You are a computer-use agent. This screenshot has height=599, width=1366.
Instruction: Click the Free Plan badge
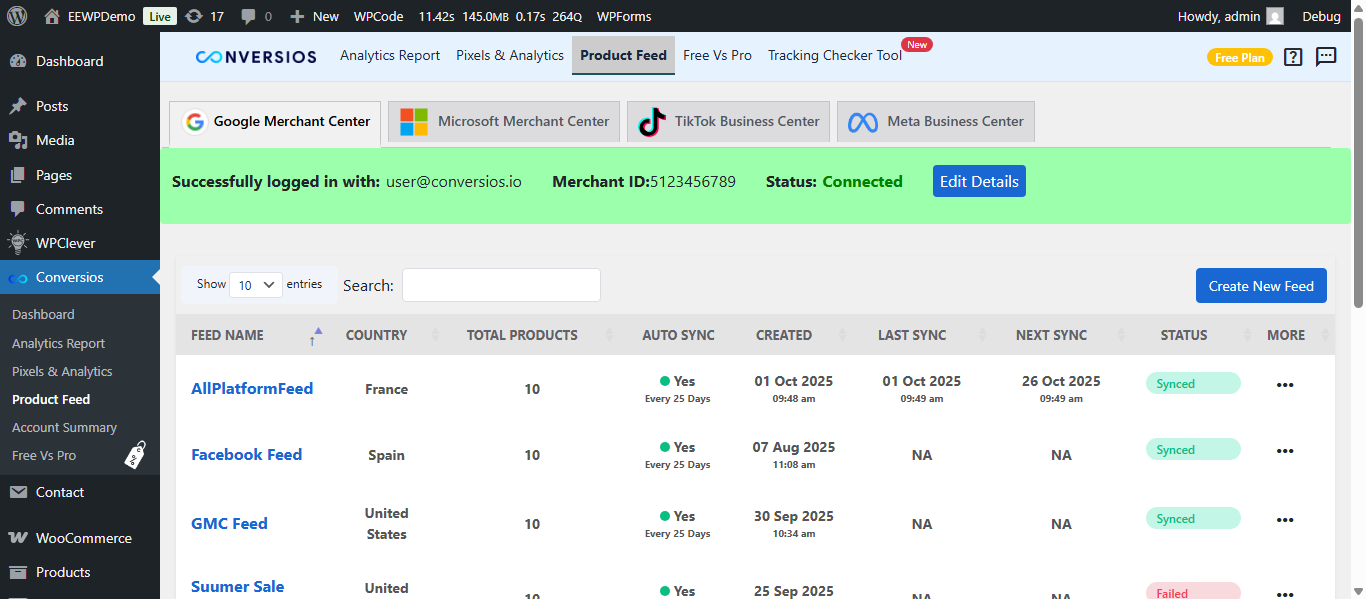point(1240,57)
